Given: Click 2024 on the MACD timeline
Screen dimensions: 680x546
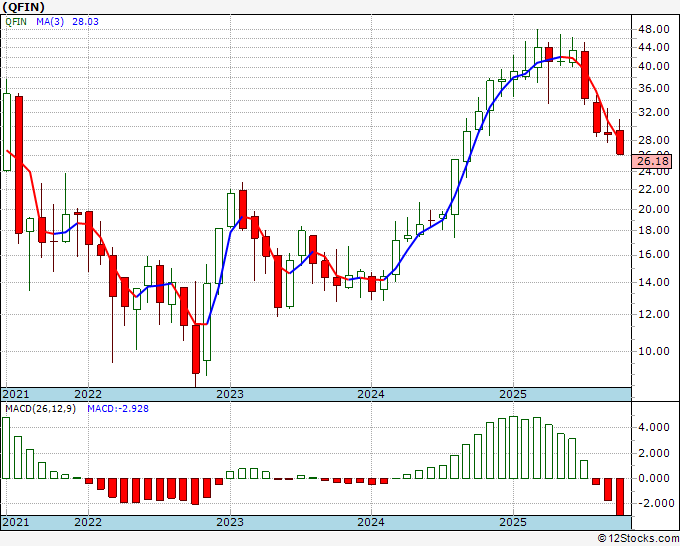Looking at the screenshot, I should tap(371, 522).
